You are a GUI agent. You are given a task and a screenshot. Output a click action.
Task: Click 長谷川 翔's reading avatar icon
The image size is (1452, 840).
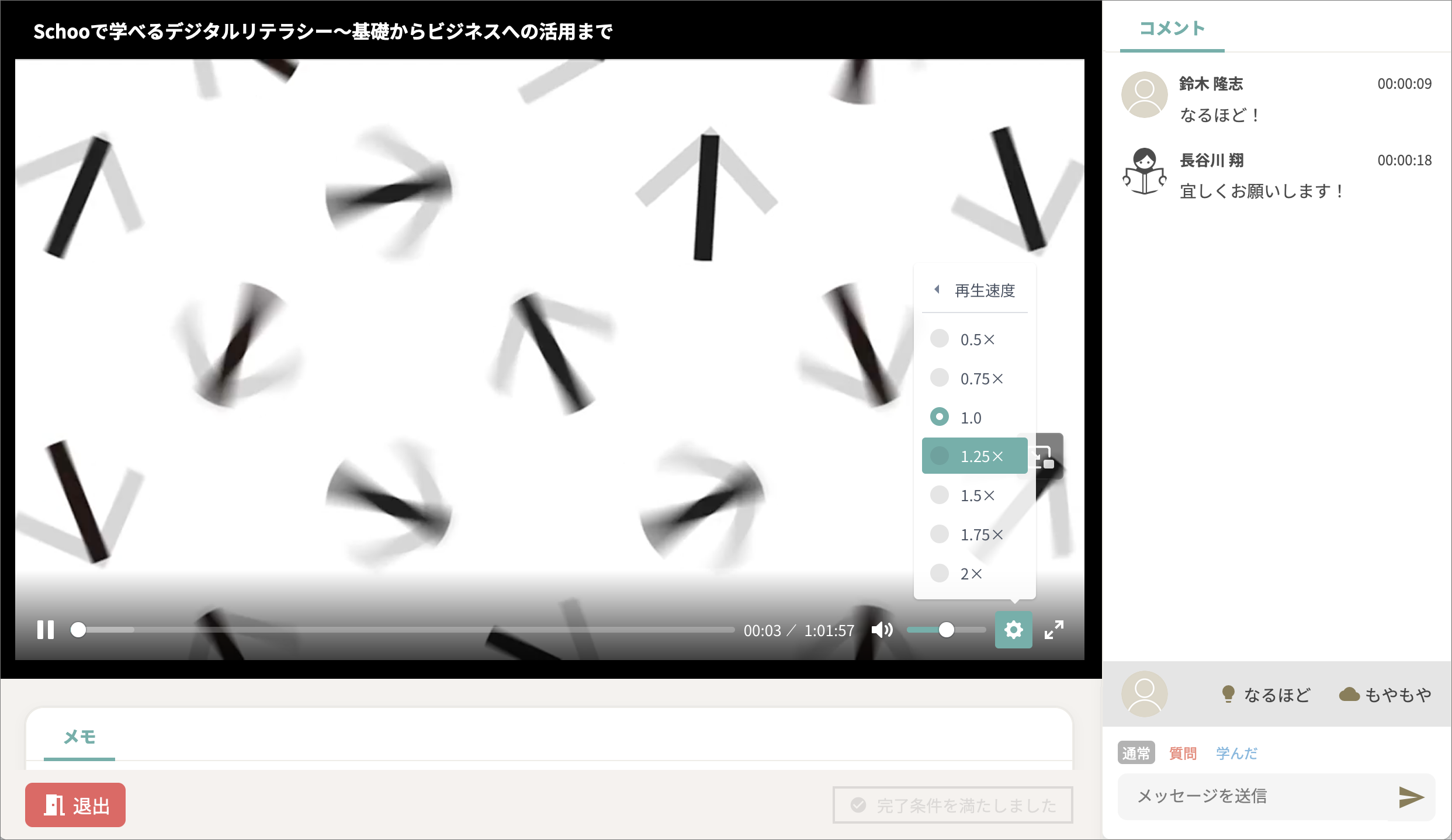click(x=1144, y=171)
